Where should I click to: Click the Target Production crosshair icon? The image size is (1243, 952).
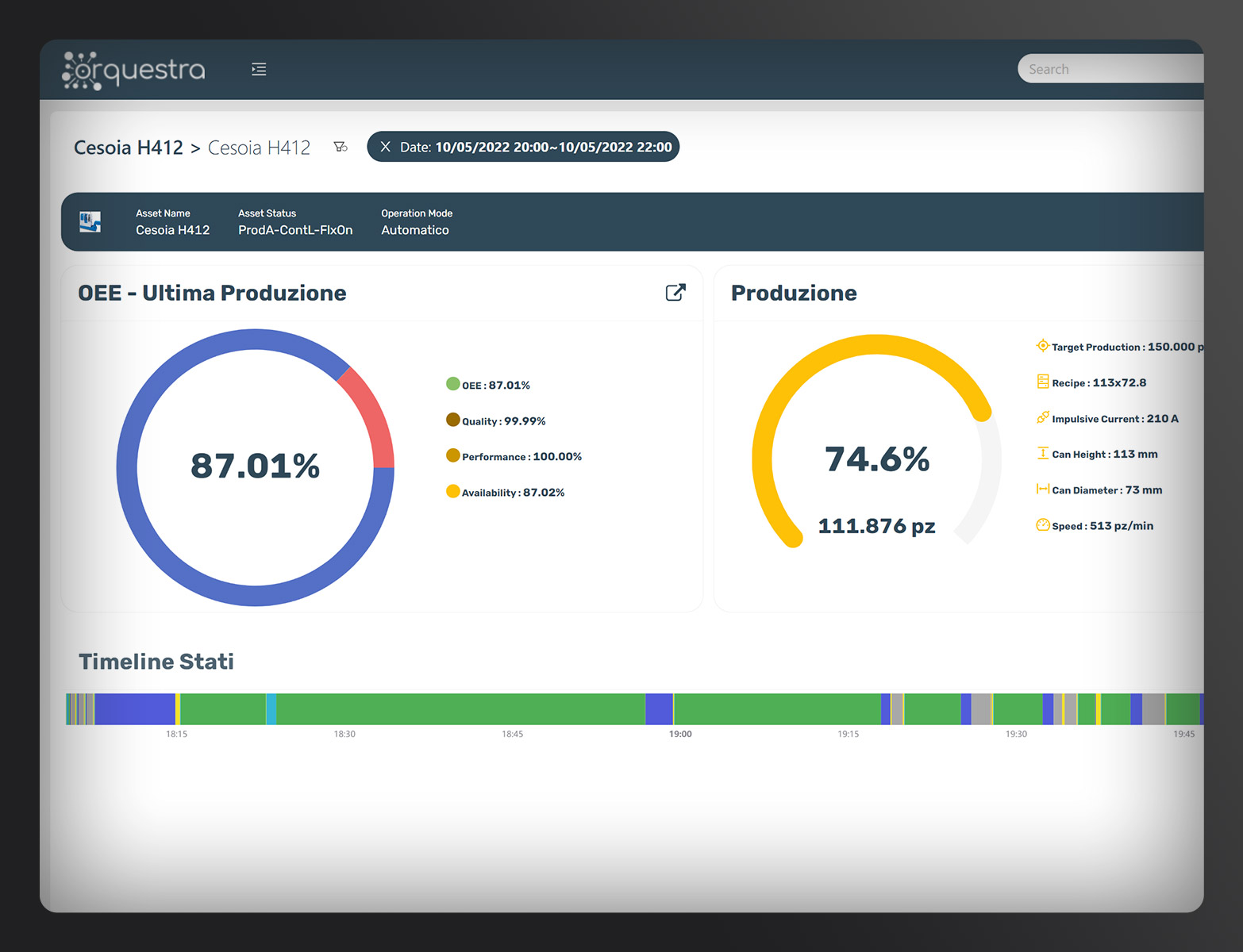[1042, 346]
